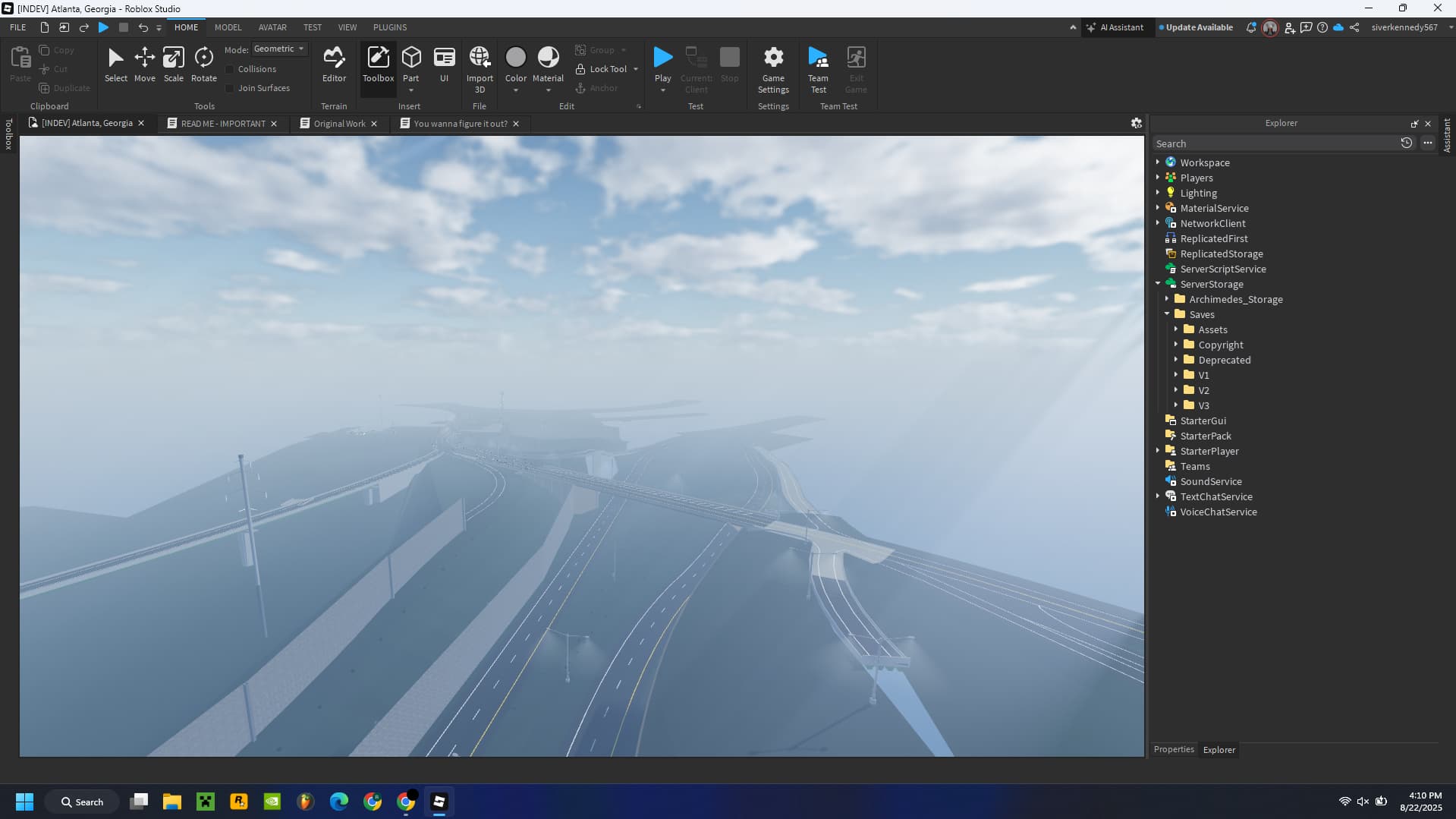Open the Geometric mode dropdown
The width and height of the screenshot is (1456, 819).
point(279,49)
